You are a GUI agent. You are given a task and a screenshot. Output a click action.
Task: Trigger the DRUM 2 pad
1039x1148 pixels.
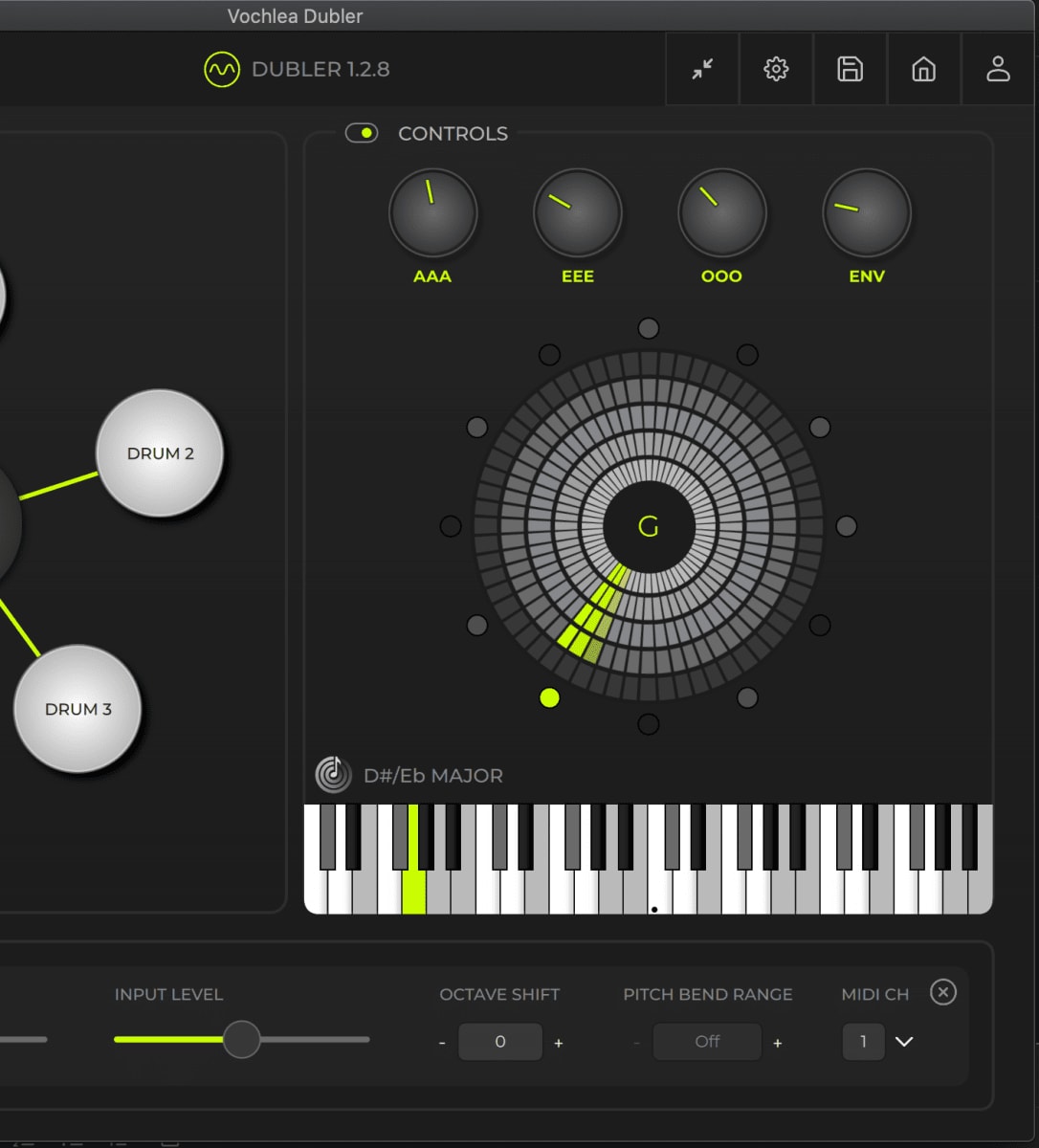click(160, 453)
